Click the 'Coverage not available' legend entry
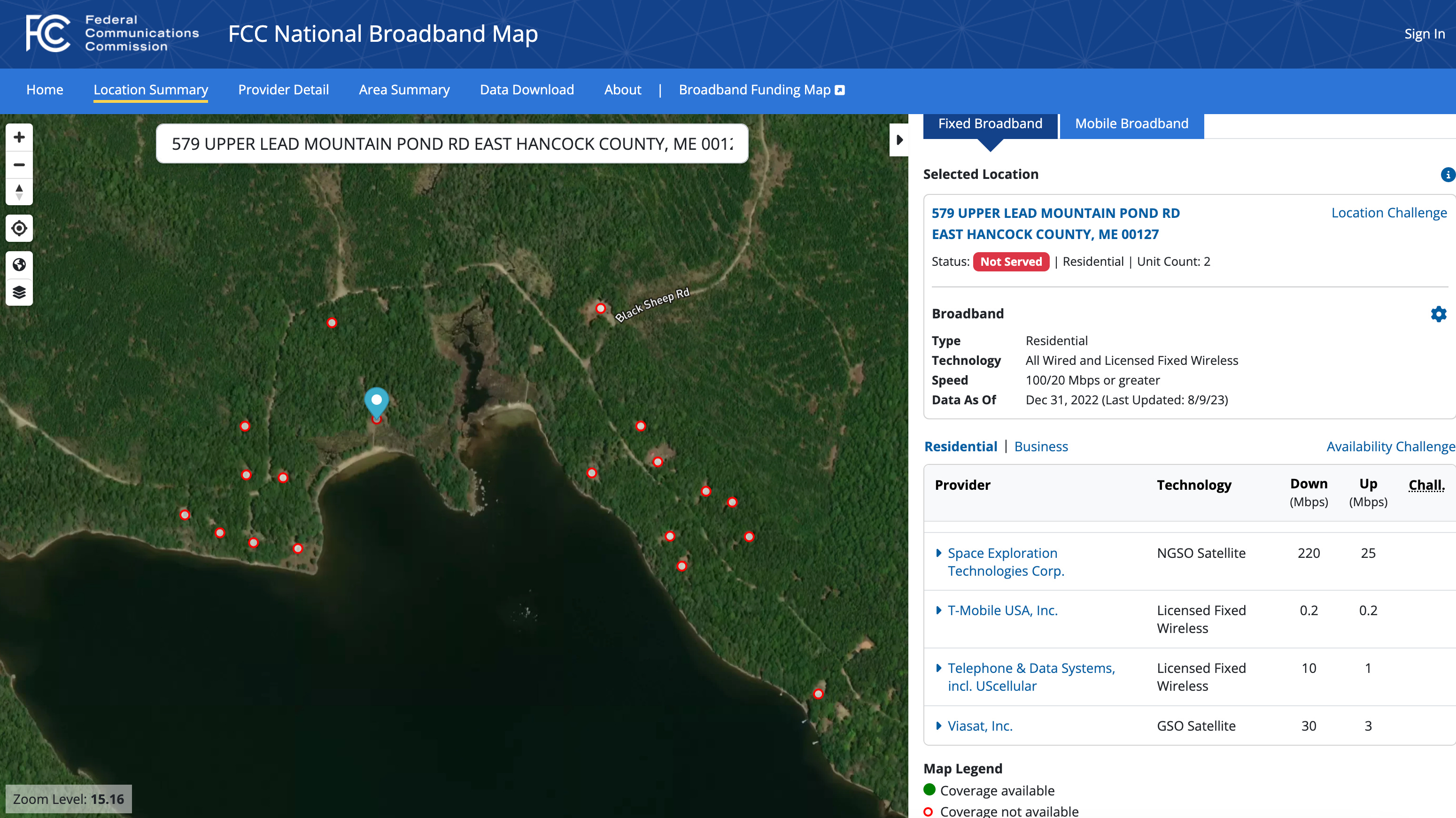The image size is (1456, 818). click(x=1001, y=811)
